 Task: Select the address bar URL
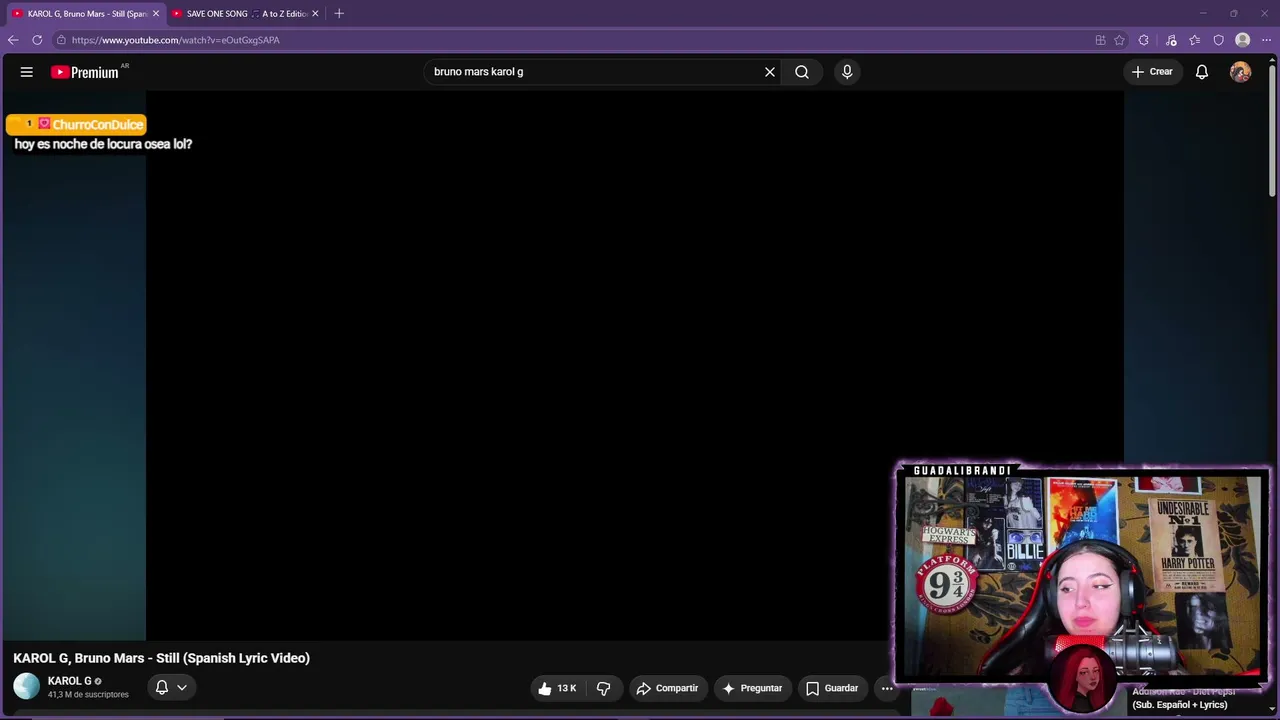click(176, 40)
